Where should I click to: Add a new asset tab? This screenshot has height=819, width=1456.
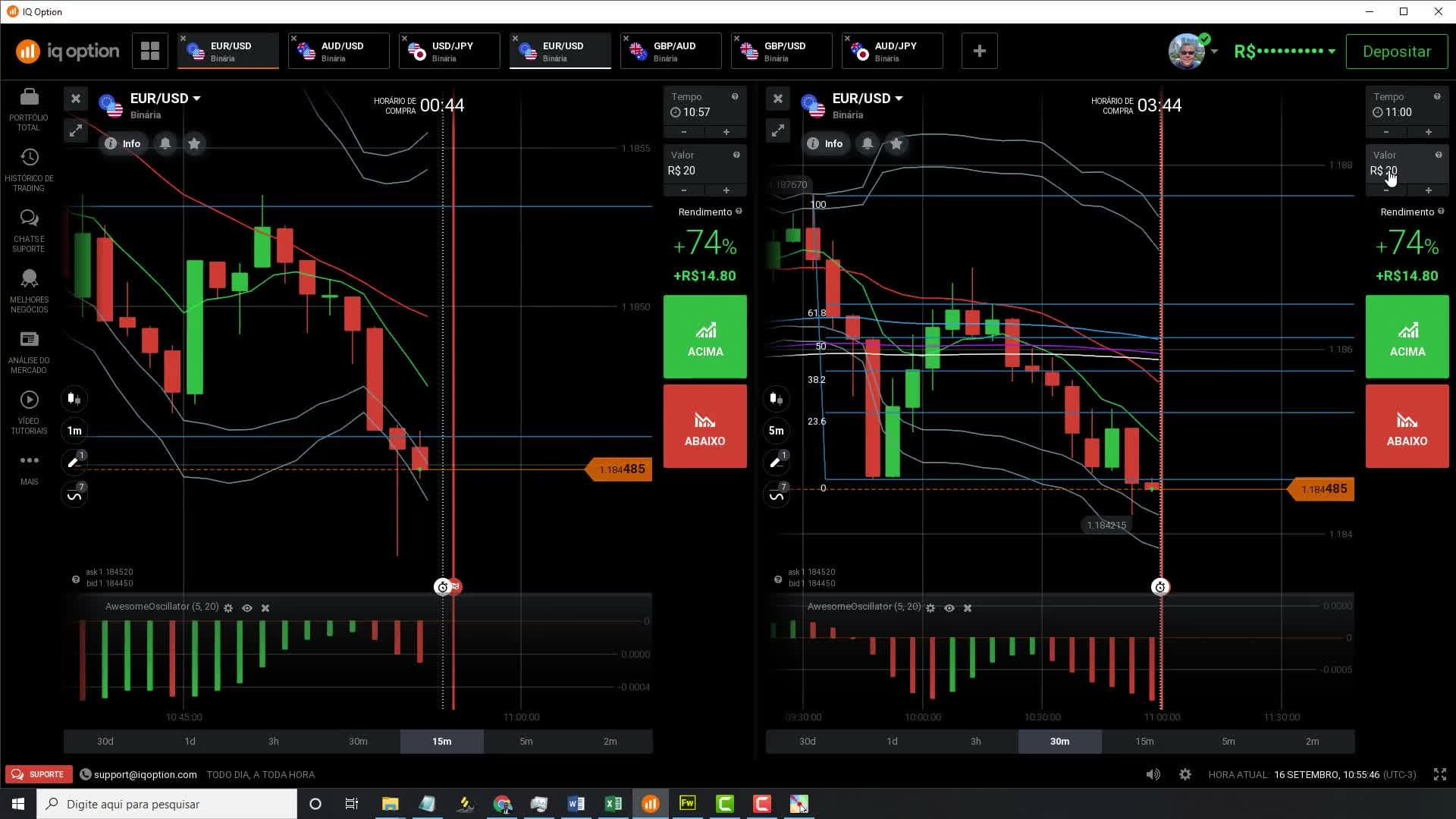[979, 51]
